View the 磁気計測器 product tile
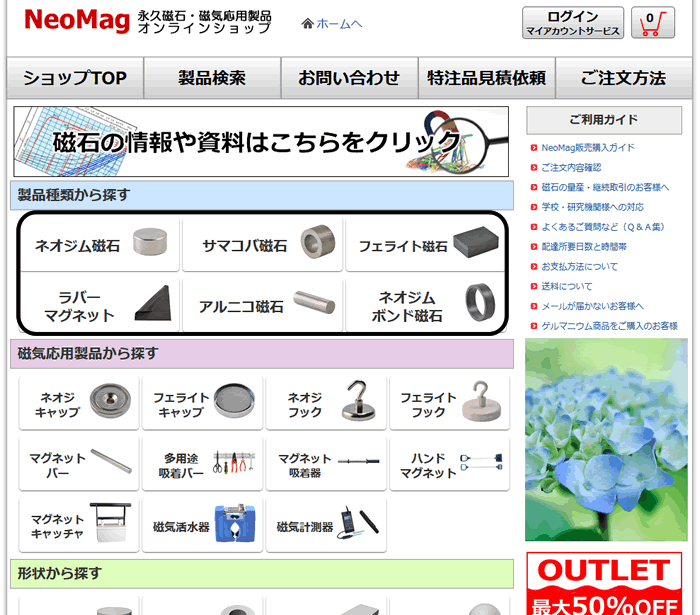 point(326,525)
